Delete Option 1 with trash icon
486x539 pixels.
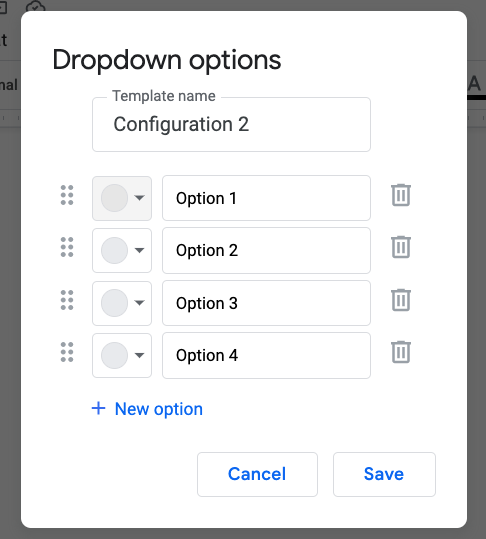401,195
